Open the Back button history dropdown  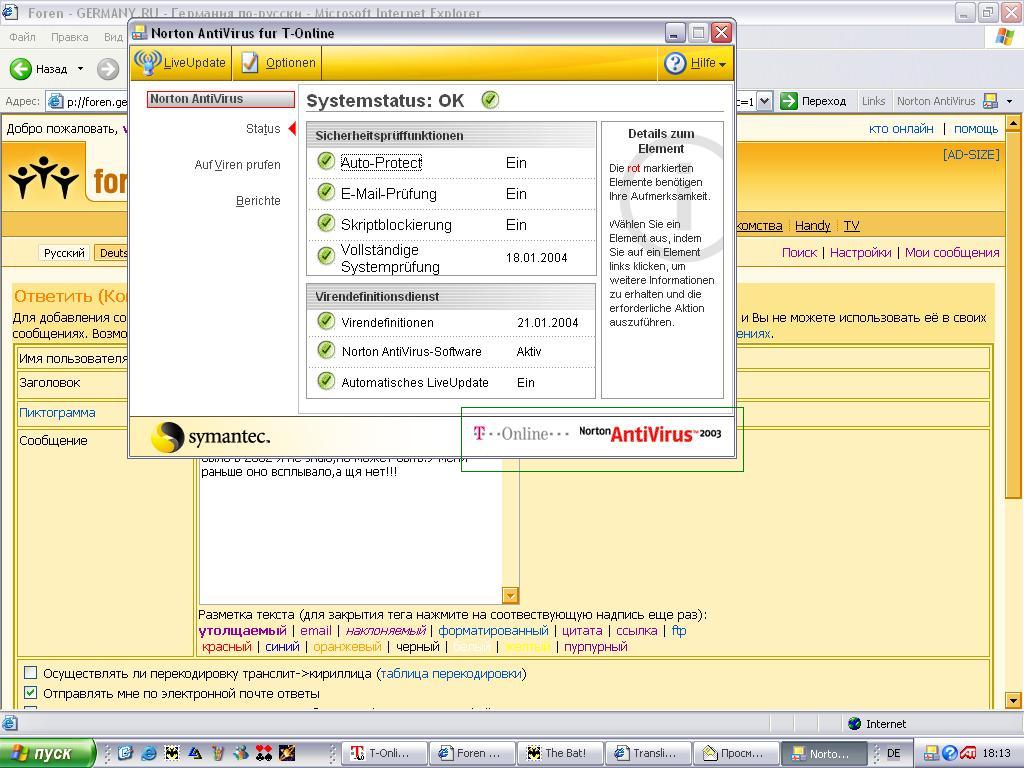coord(80,69)
